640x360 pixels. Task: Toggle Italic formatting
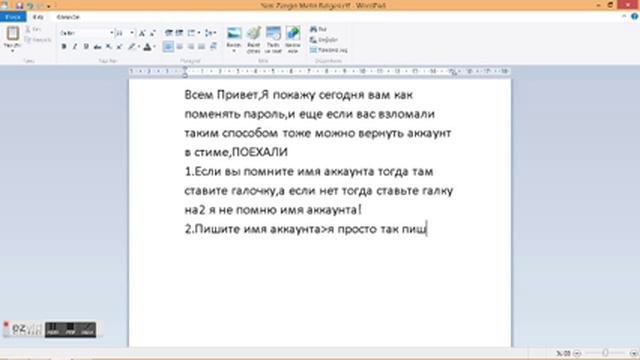click(75, 47)
